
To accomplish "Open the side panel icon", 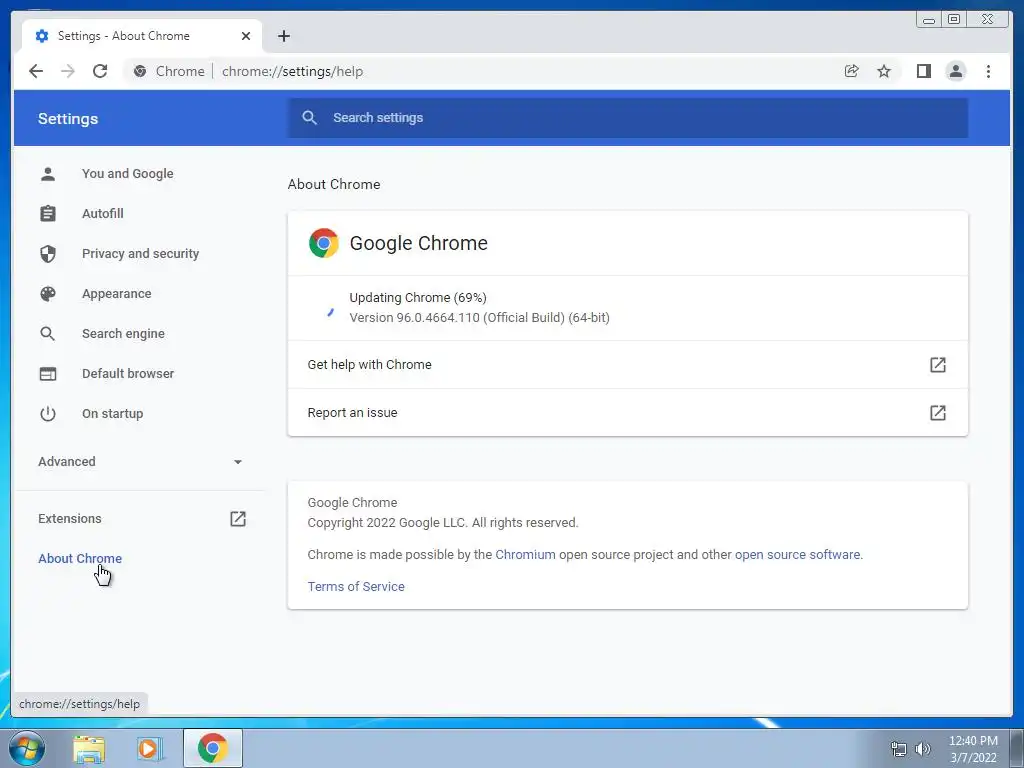I will [923, 71].
